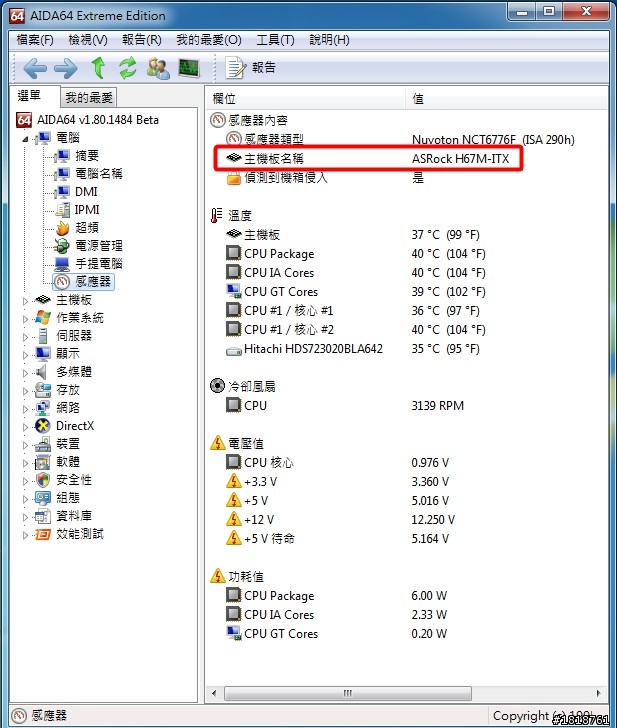The height and width of the screenshot is (728, 617).
Task: Click the scrollbar left arrow
Action: tap(214, 694)
